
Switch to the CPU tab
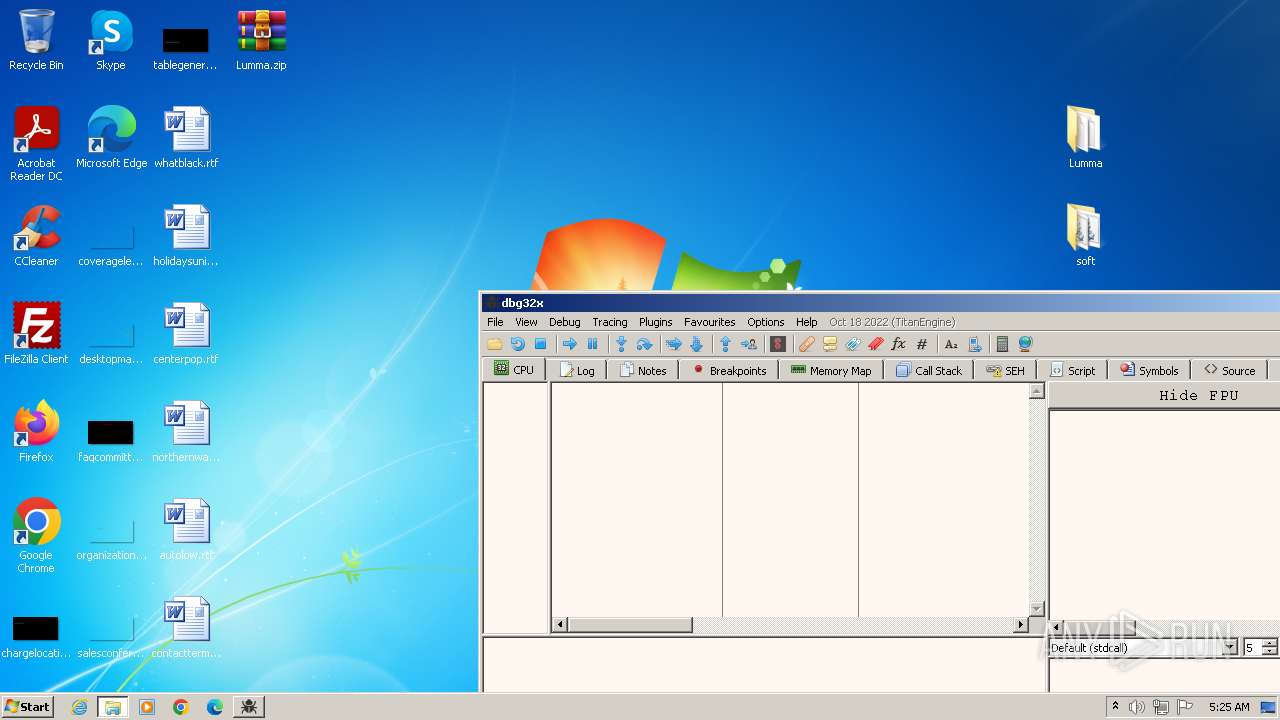pos(514,370)
